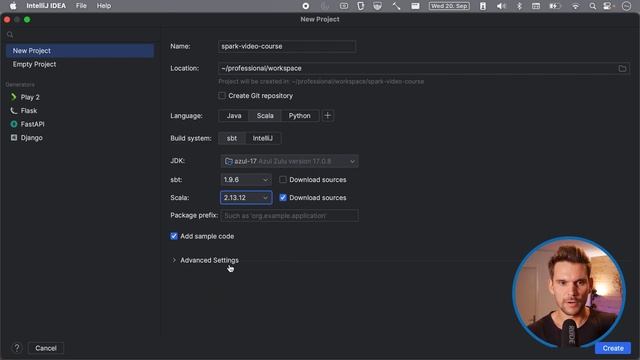The image size is (640, 360).
Task: Click the search icon above the project list
Action: coord(10,35)
